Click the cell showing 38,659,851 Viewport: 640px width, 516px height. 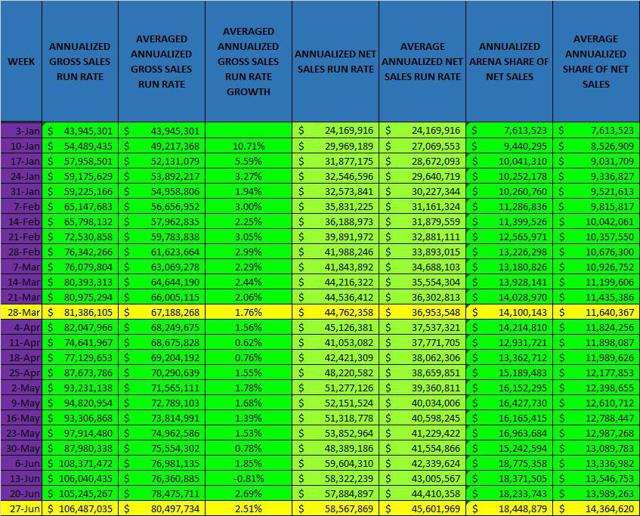click(422, 372)
